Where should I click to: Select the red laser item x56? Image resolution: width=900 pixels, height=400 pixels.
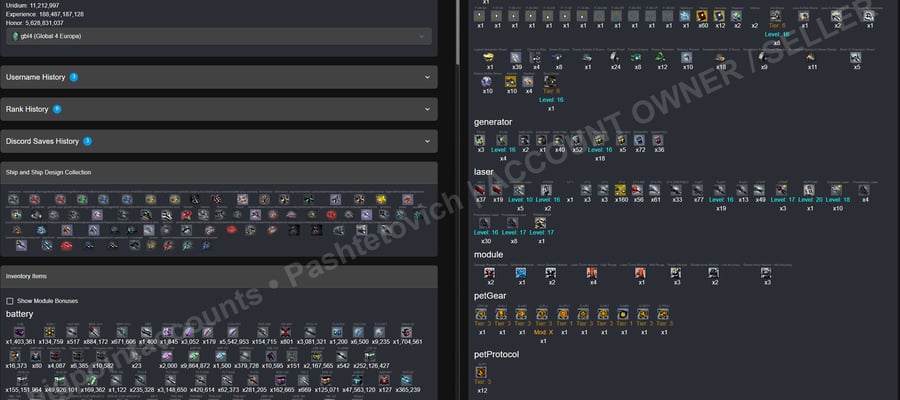pyautogui.click(x=637, y=190)
